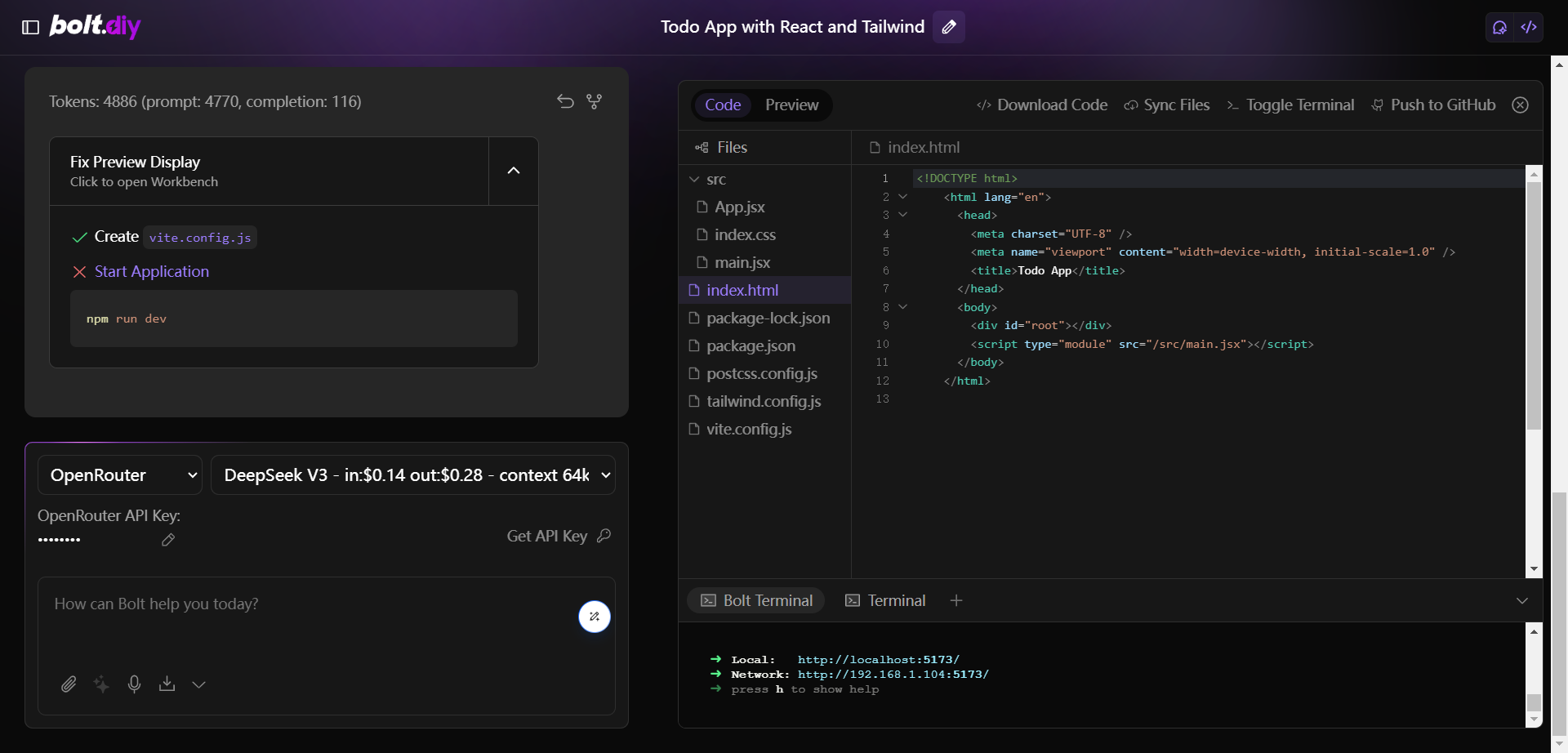
Task: Click the terminal scrollbar down arrow
Action: [x=1534, y=720]
